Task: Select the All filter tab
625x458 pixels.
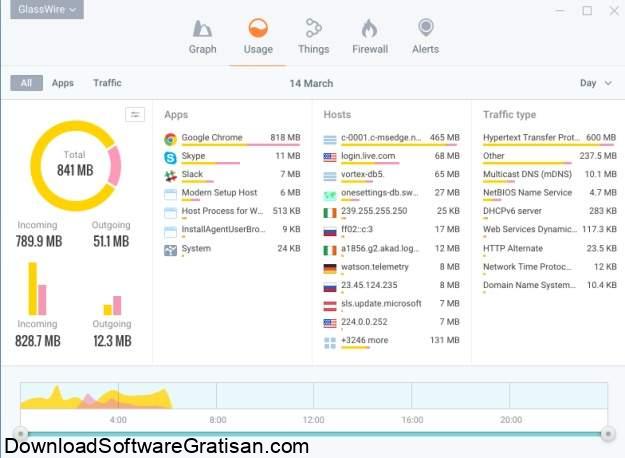Action: click(x=26, y=83)
